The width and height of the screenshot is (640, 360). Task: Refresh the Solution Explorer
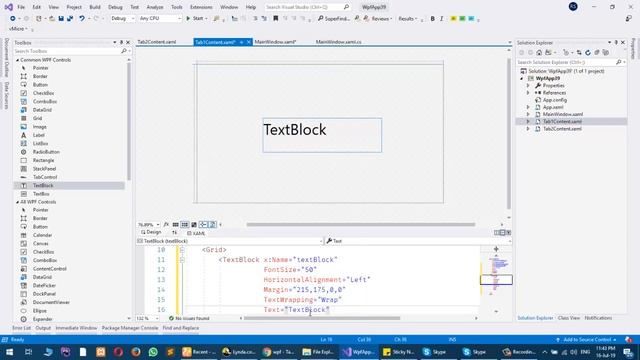pyautogui.click(x=588, y=53)
